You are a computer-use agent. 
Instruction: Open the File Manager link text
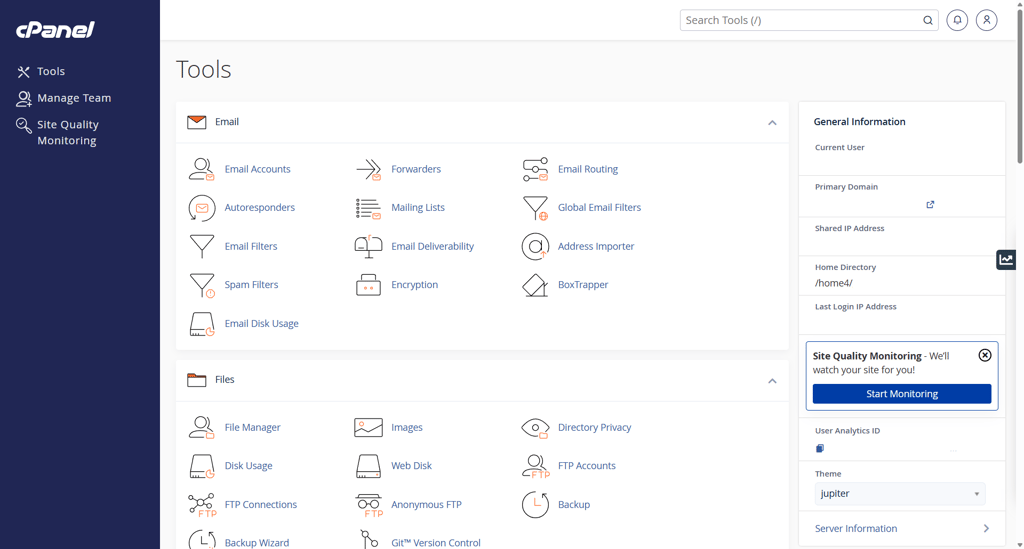pyautogui.click(x=252, y=428)
